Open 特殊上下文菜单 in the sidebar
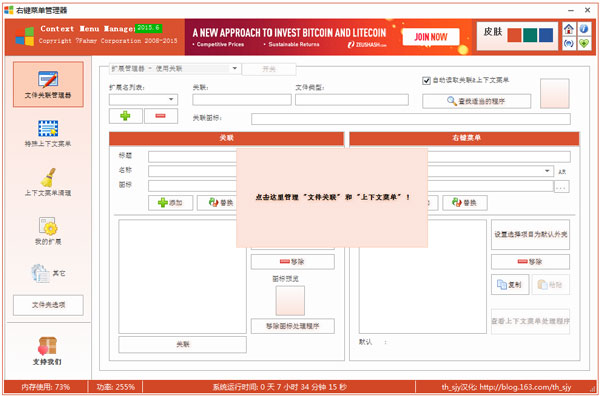 48,134
